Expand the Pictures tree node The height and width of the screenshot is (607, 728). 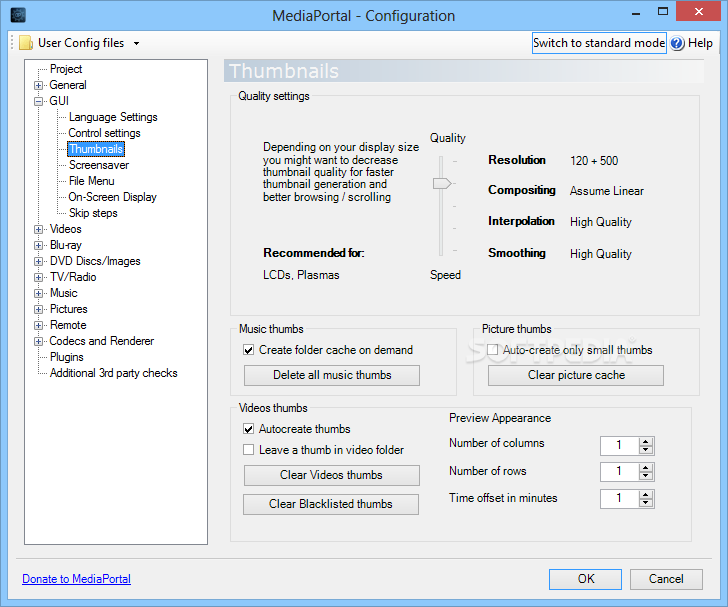(x=39, y=309)
